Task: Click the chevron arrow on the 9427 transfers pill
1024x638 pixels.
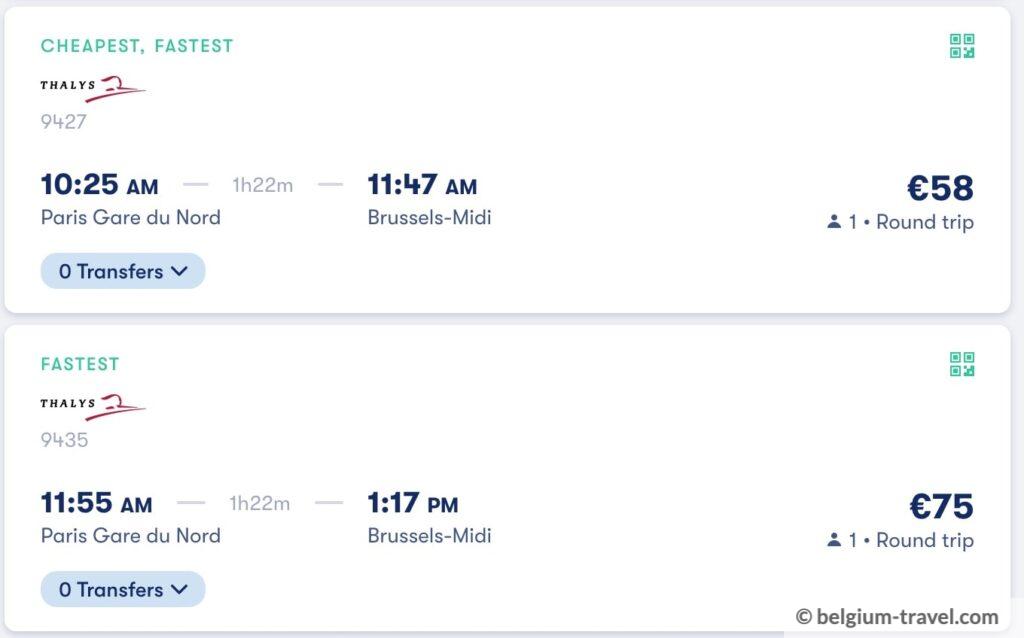Action: point(179,271)
